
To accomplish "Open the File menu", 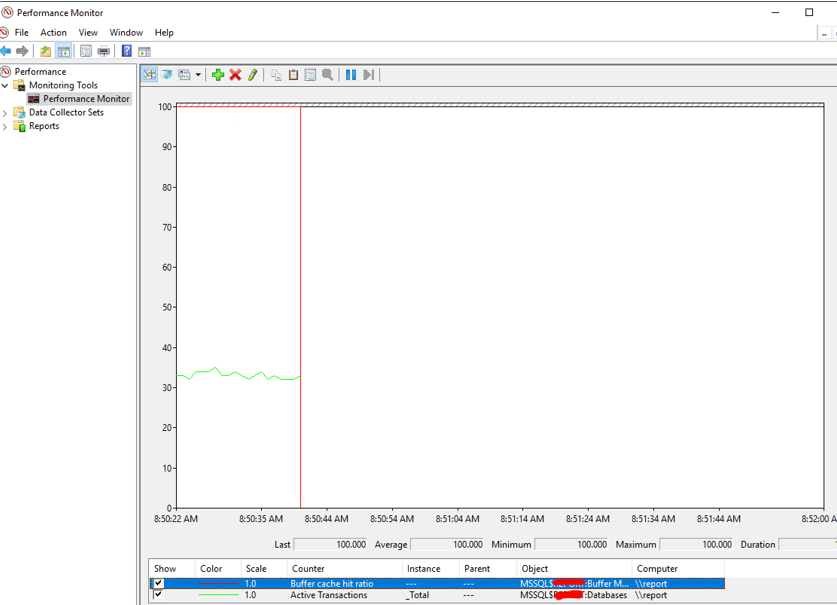I will click(x=21, y=33).
